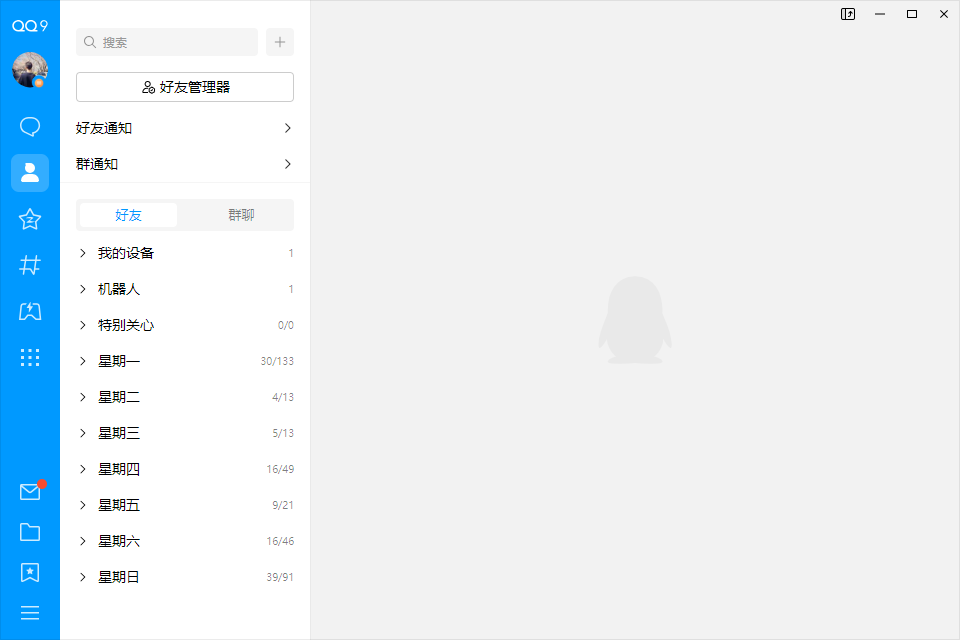The width and height of the screenshot is (960, 640).
Task: Expand the 星期一 friend group
Action: [118, 361]
